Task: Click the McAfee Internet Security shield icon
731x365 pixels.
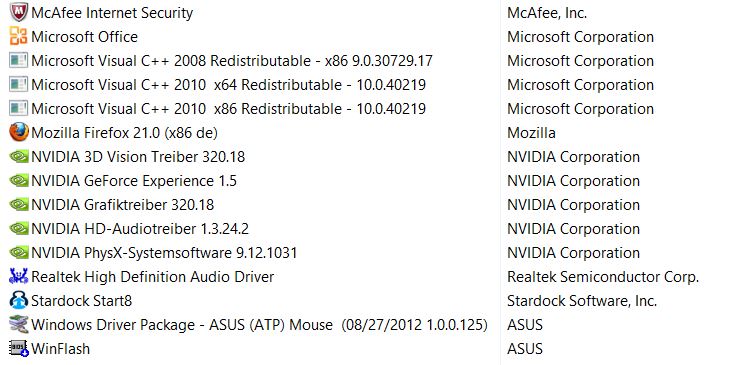Action: [19, 13]
